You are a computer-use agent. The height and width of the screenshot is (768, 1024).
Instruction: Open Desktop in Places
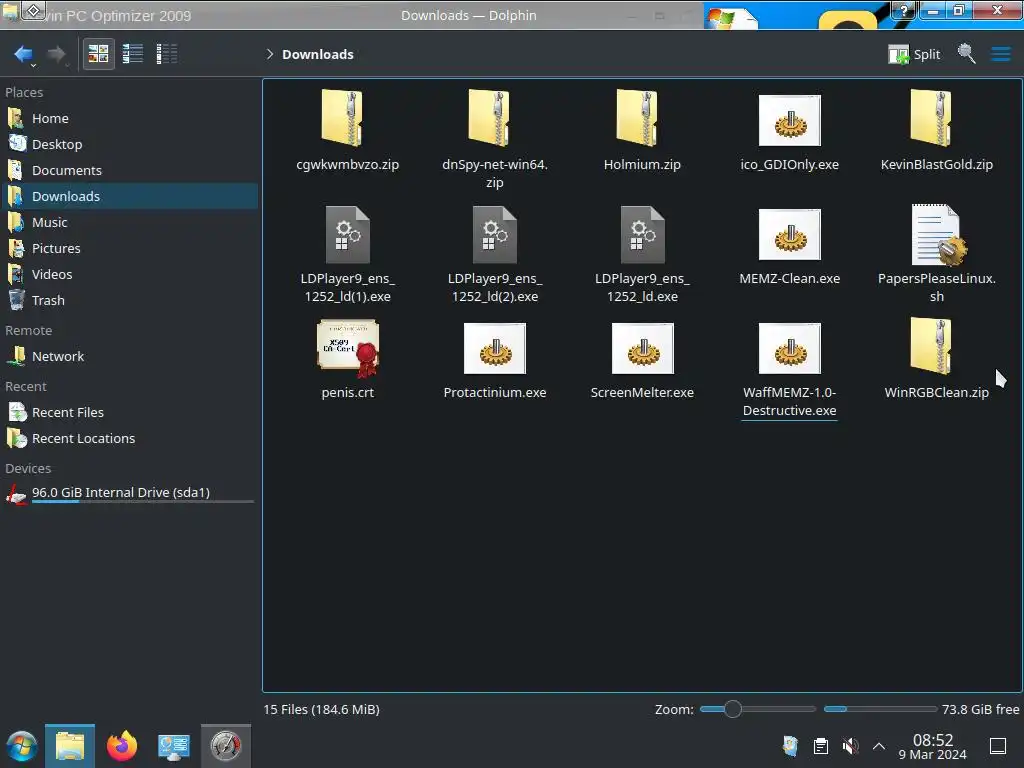(x=131, y=144)
